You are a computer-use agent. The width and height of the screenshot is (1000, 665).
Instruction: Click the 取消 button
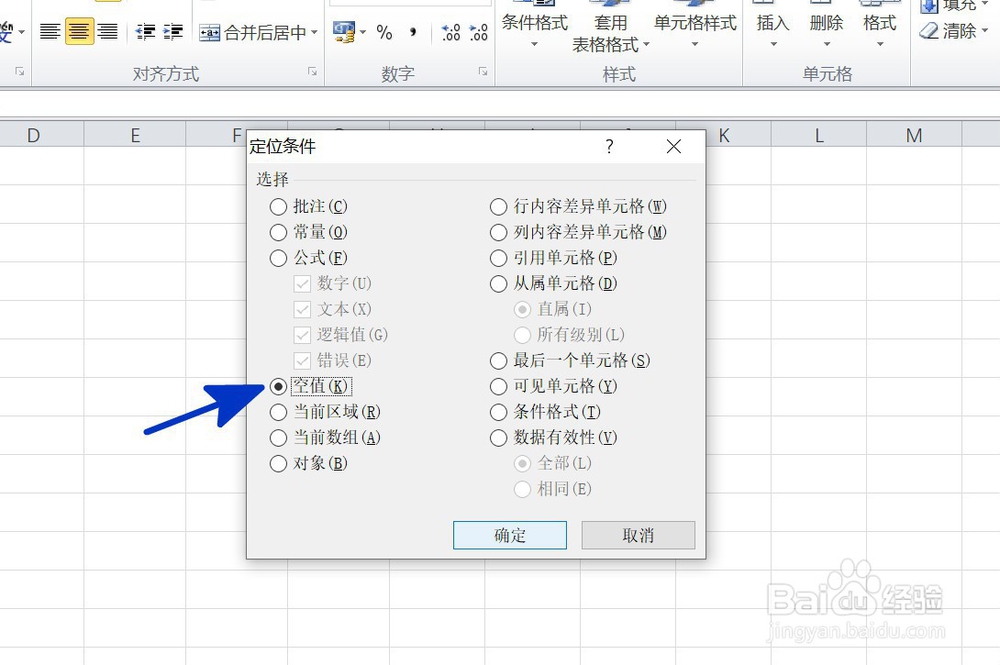coord(637,535)
